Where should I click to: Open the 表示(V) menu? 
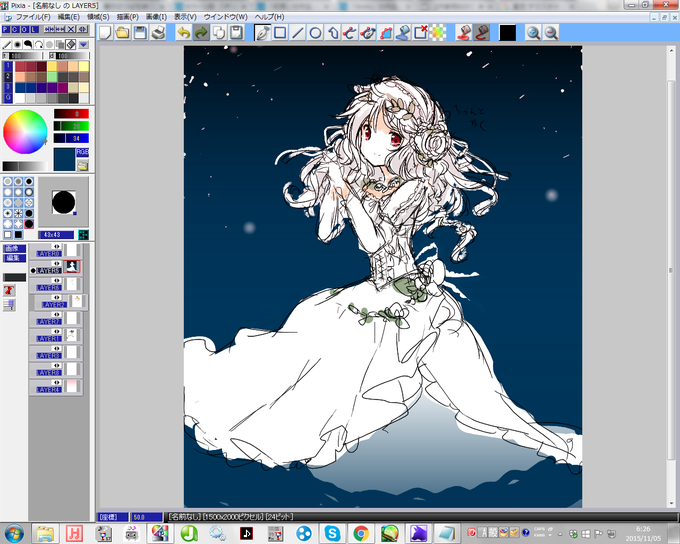point(185,17)
